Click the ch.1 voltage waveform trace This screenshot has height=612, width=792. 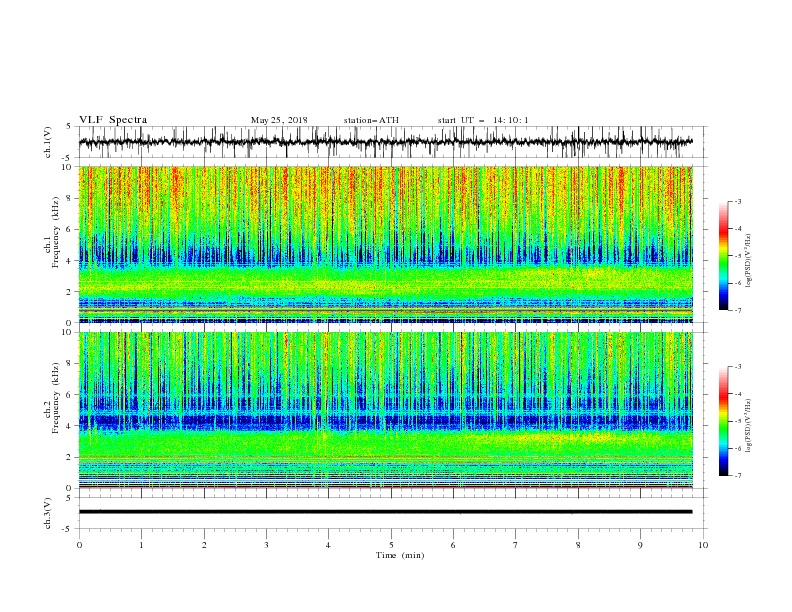pyautogui.click(x=385, y=142)
